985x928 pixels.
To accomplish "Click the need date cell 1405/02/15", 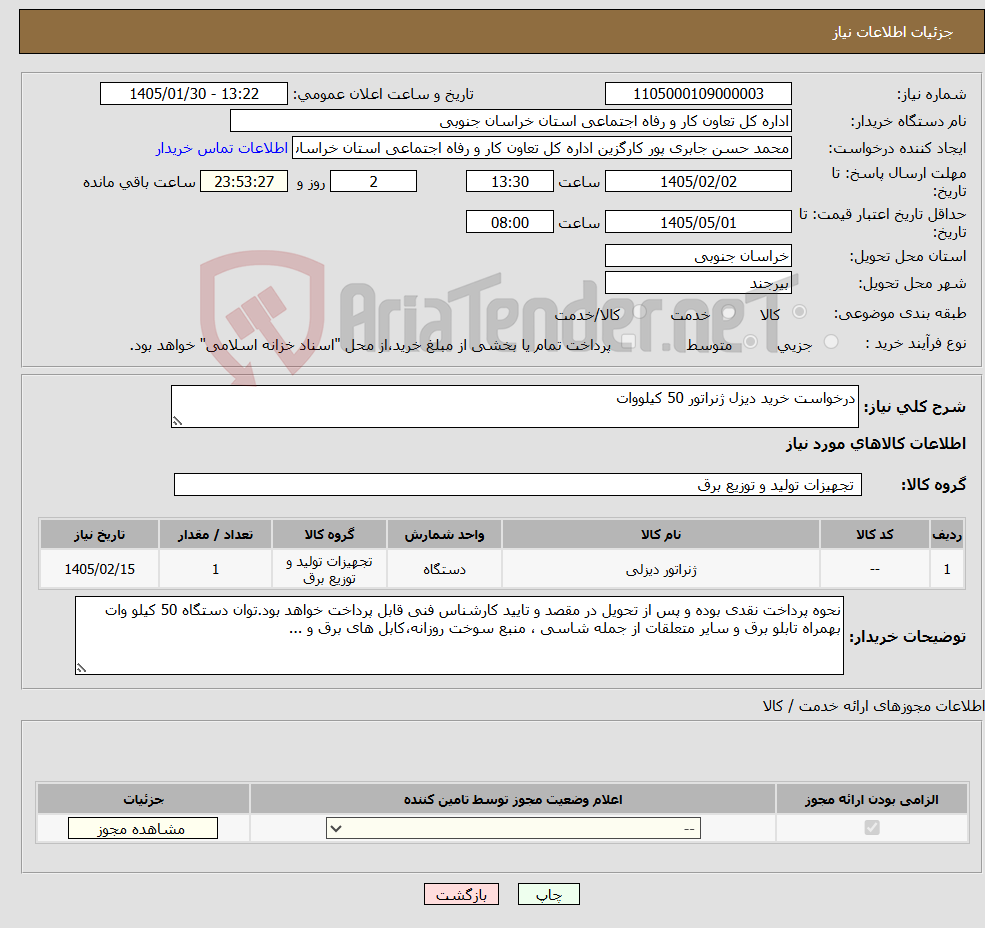I will 99,569.
